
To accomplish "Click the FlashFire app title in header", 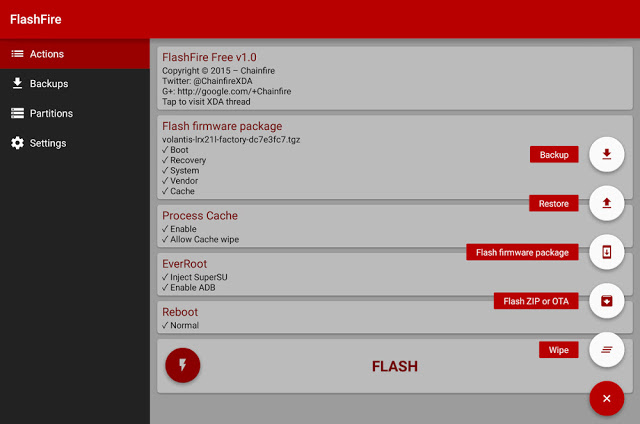I will point(36,19).
